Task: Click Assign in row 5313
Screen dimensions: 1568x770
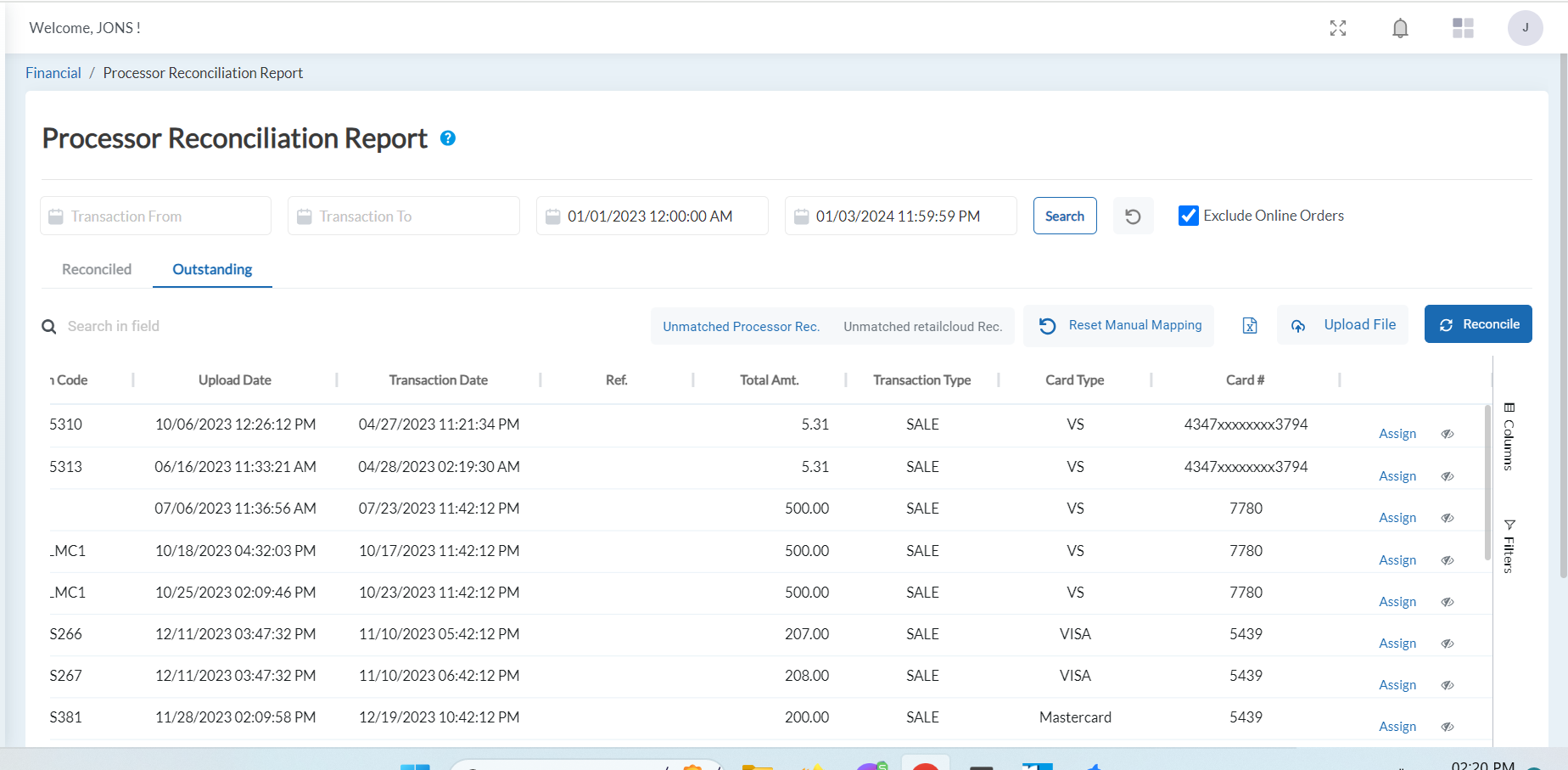Action: [x=1397, y=476]
